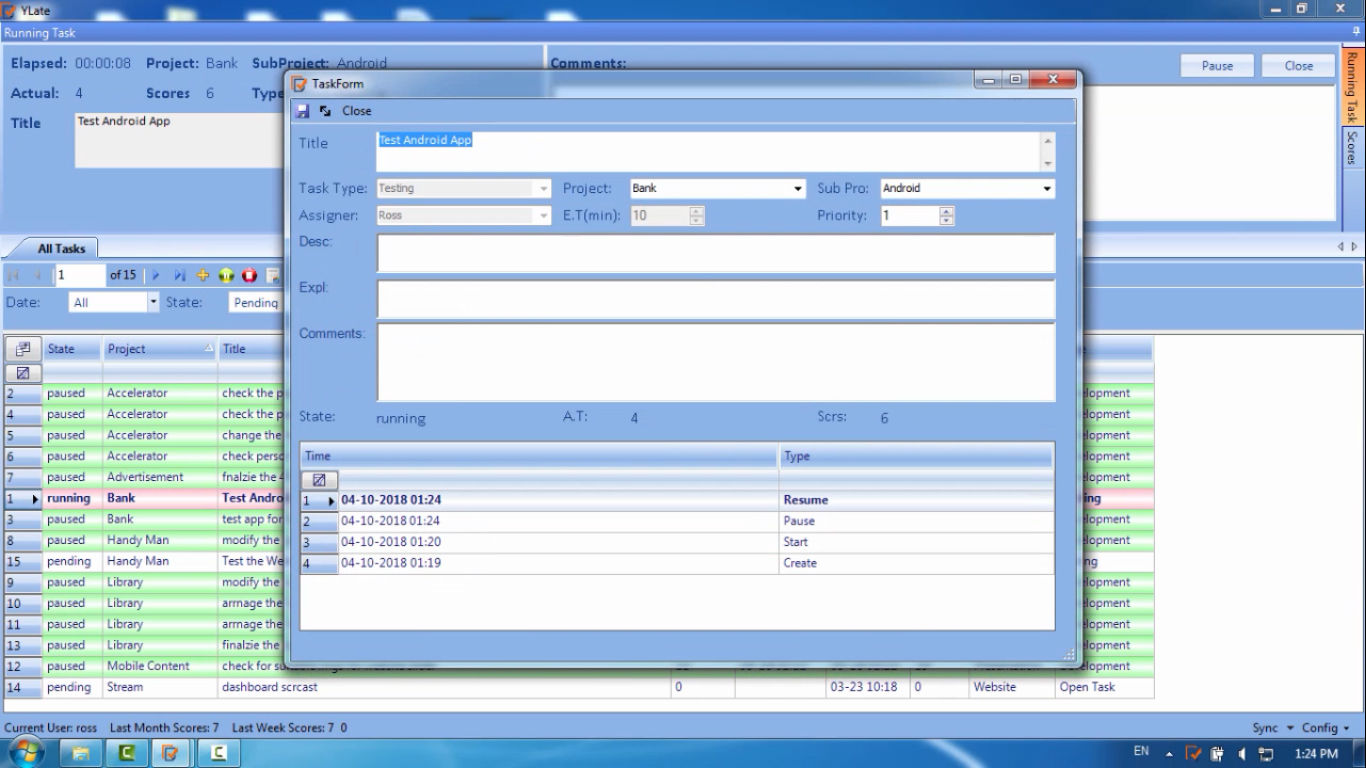
Task: Click the clear filter icon in the TaskForm history grid
Action: (x=319, y=480)
